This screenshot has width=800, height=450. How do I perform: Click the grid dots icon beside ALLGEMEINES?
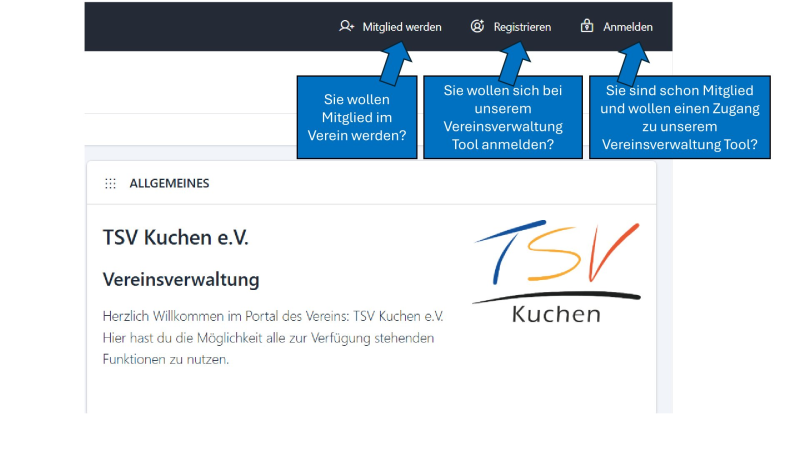[x=110, y=183]
